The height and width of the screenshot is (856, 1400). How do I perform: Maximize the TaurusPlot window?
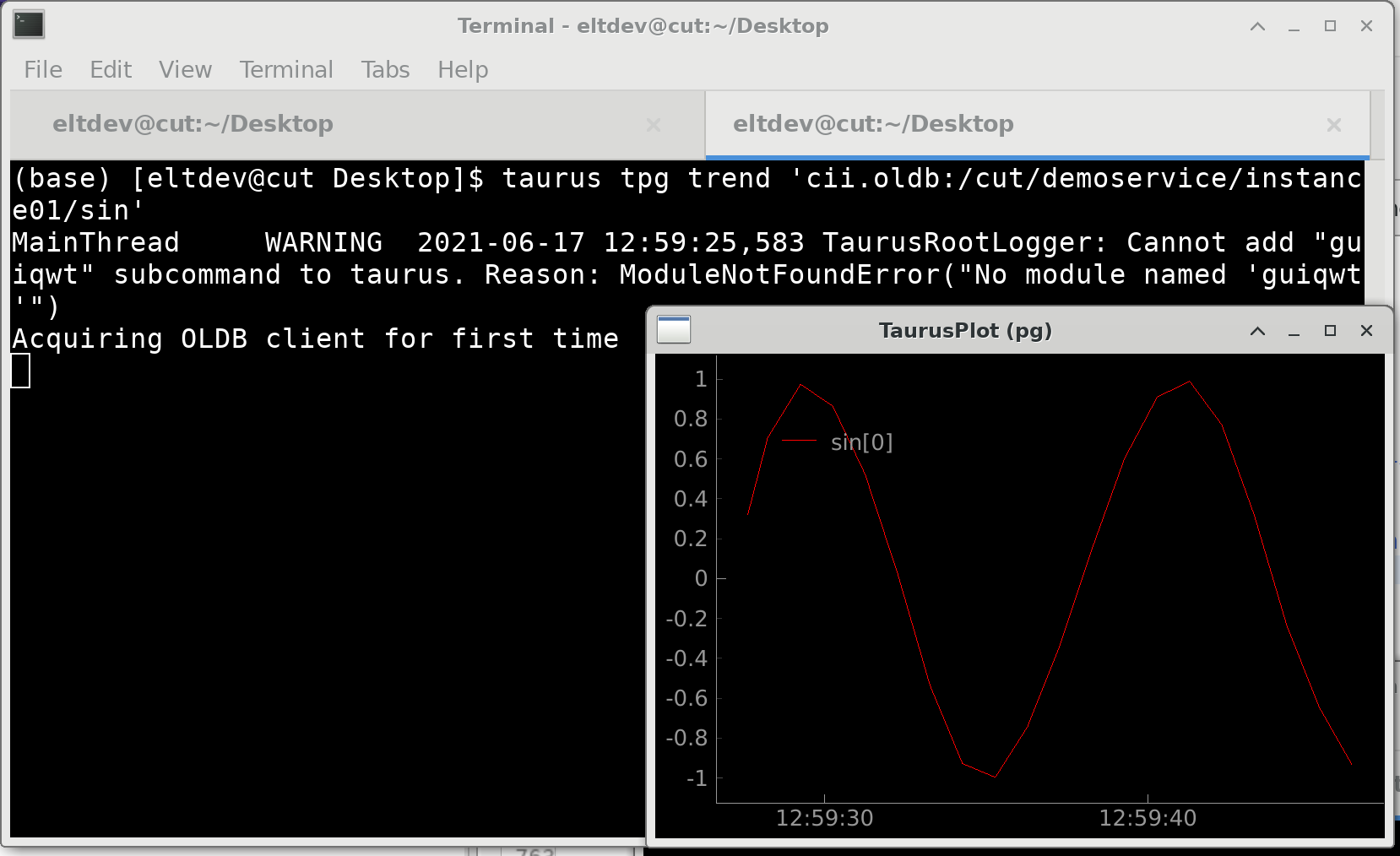1332,331
